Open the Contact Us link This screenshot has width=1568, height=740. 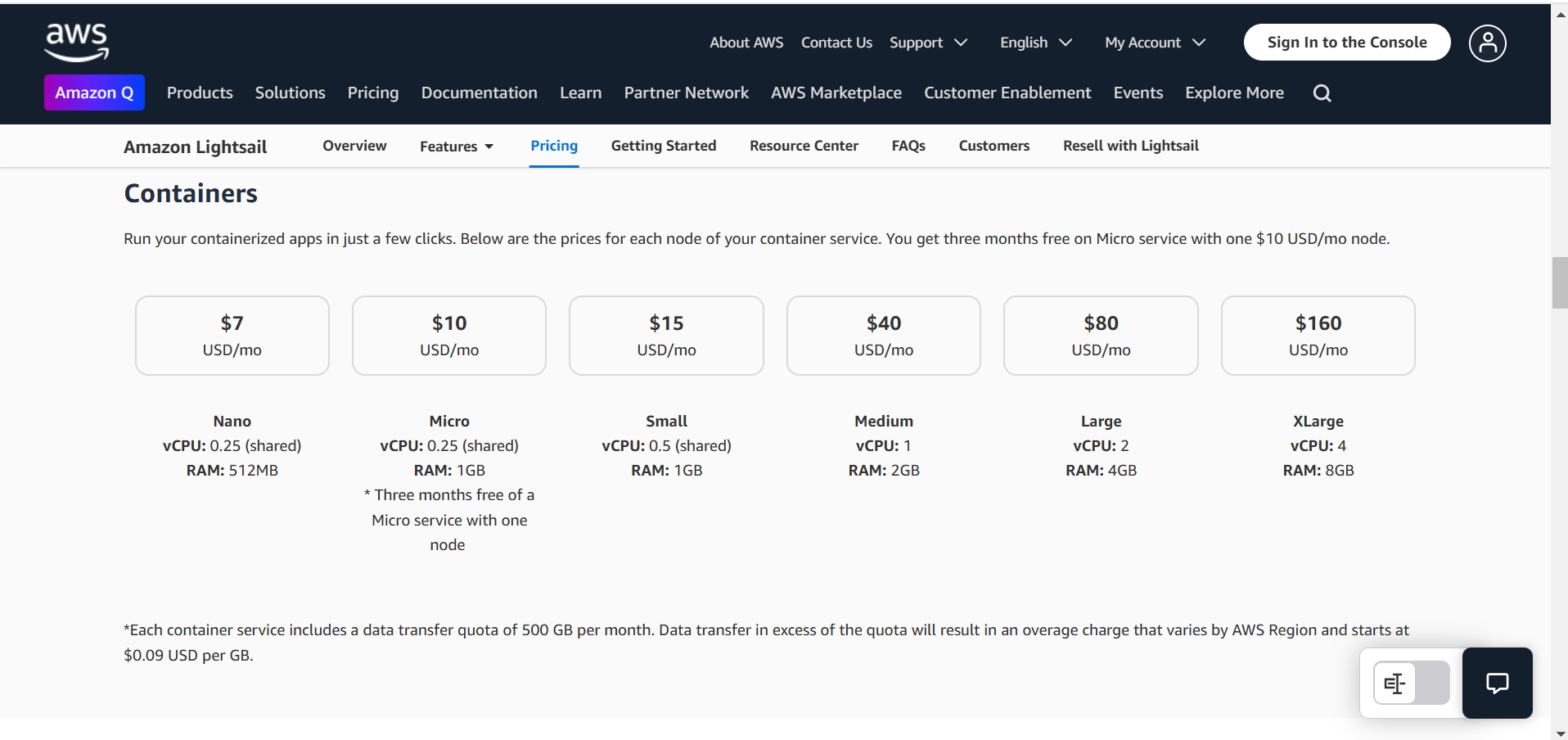click(x=836, y=43)
